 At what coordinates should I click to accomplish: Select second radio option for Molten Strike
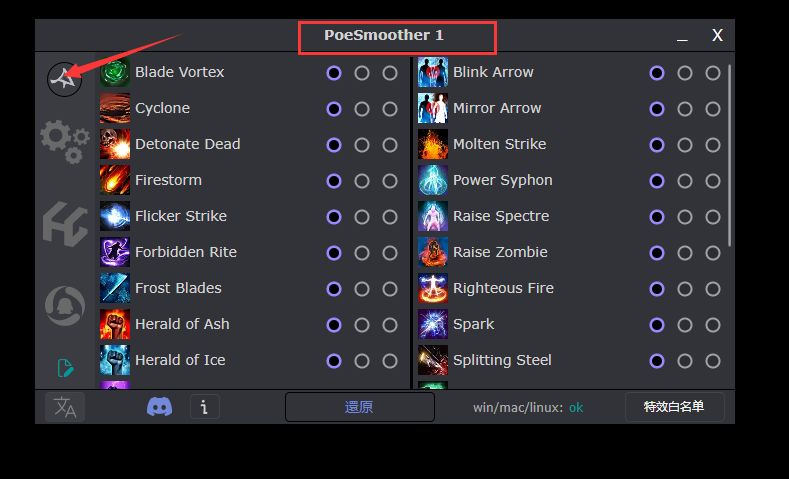(685, 145)
